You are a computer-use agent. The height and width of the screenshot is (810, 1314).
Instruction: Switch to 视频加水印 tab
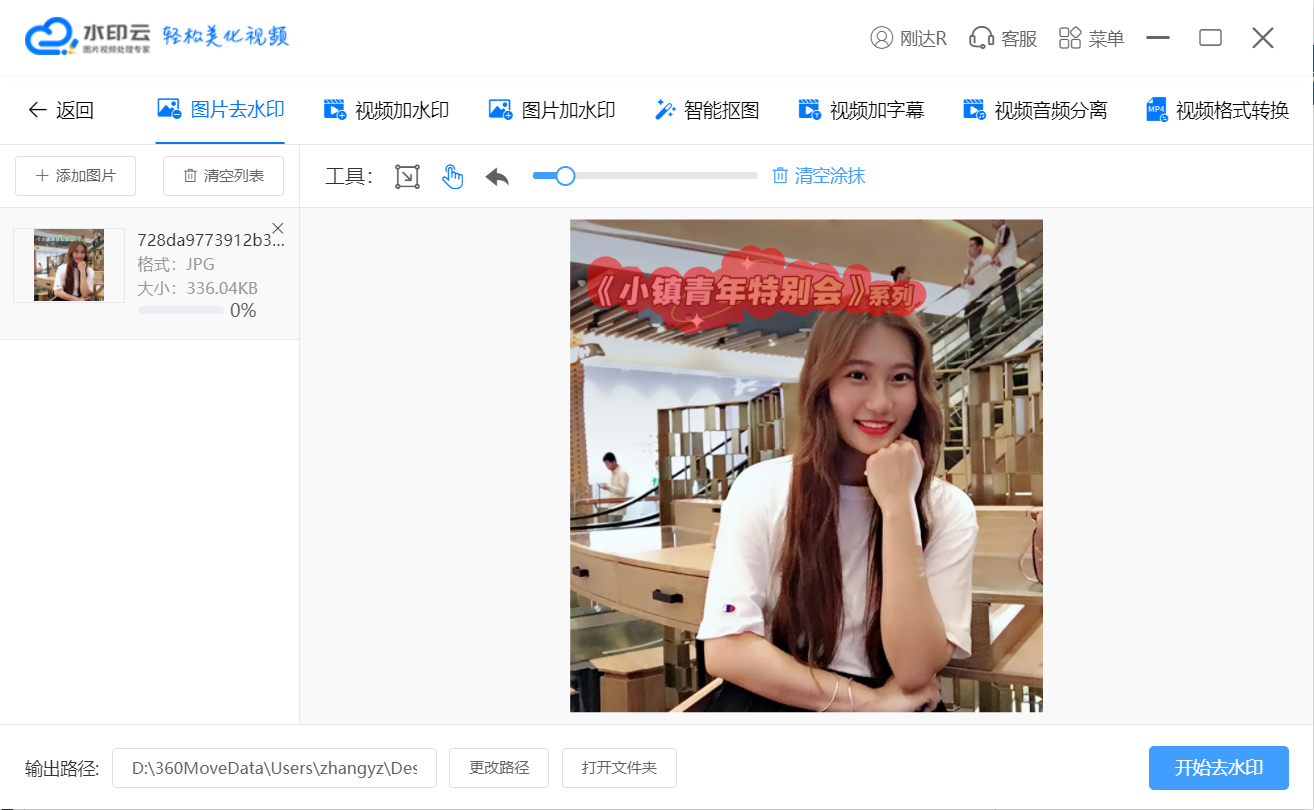[x=386, y=110]
